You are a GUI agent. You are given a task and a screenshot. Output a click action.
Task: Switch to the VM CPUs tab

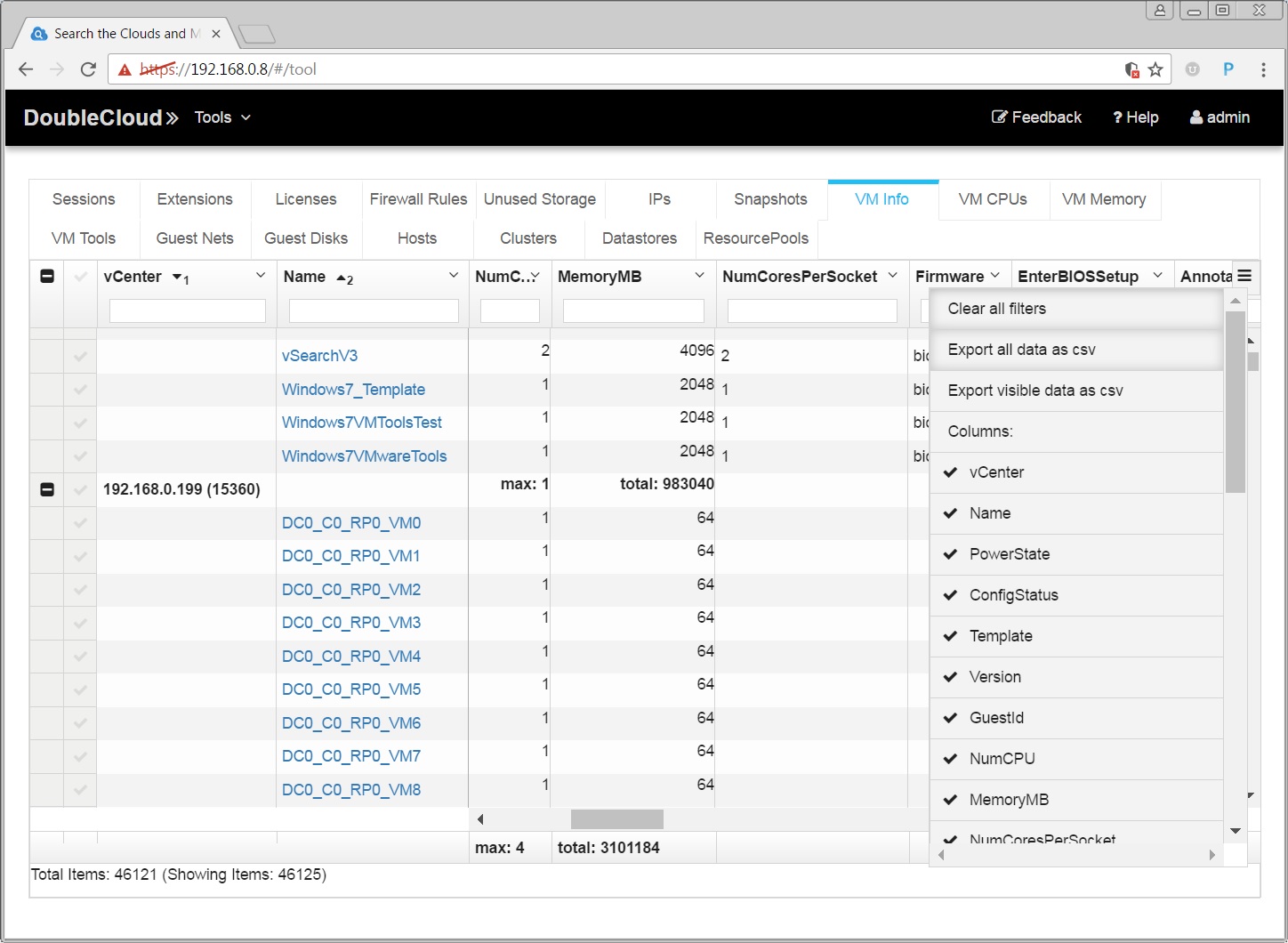(993, 199)
